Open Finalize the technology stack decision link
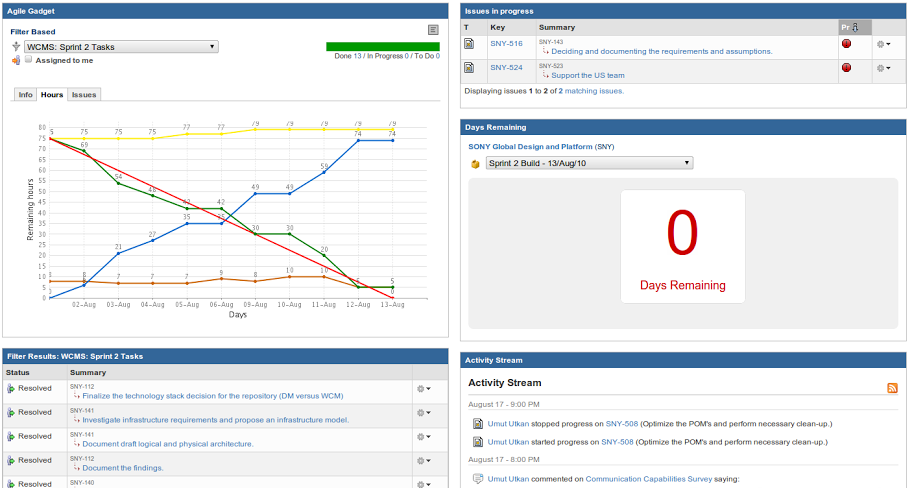 (213, 396)
